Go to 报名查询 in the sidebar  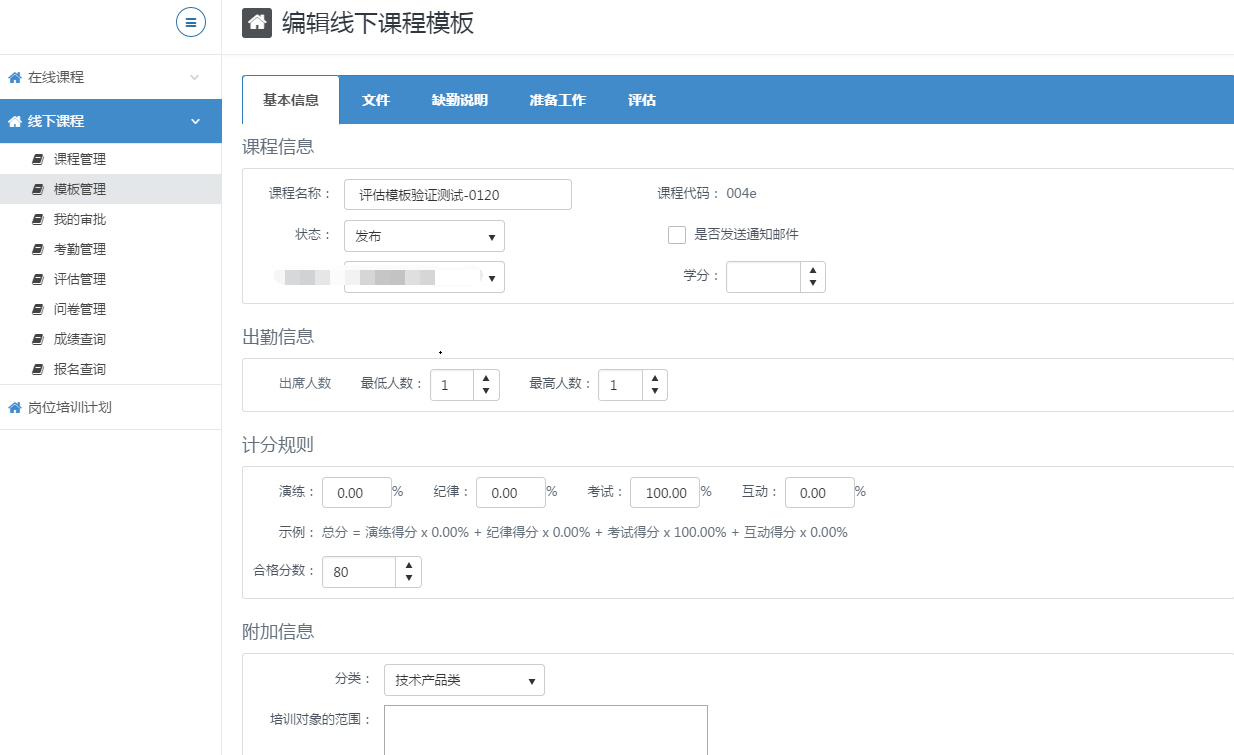(x=80, y=369)
